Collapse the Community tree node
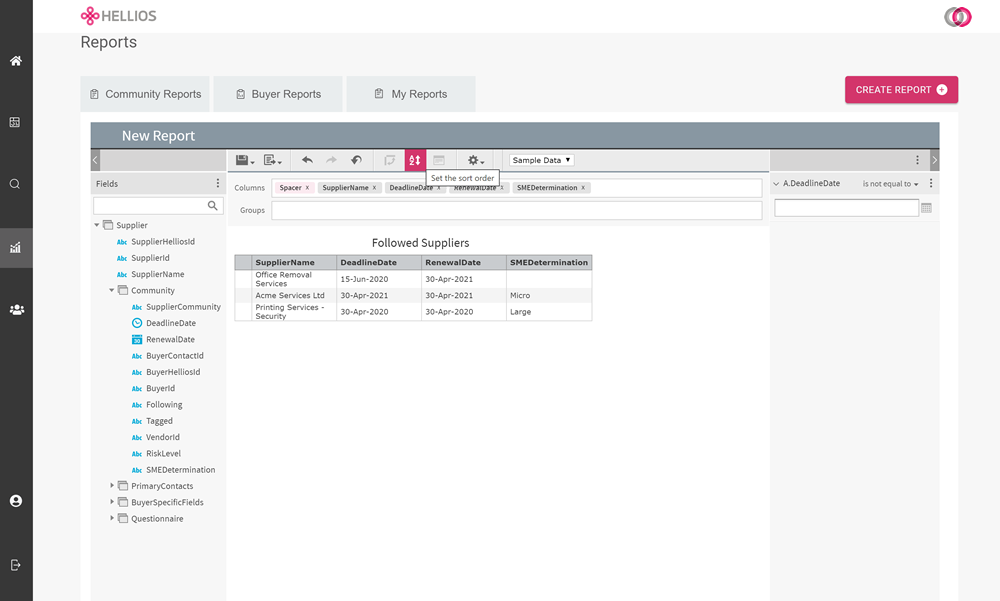Image resolution: width=1000 pixels, height=601 pixels. coord(112,290)
